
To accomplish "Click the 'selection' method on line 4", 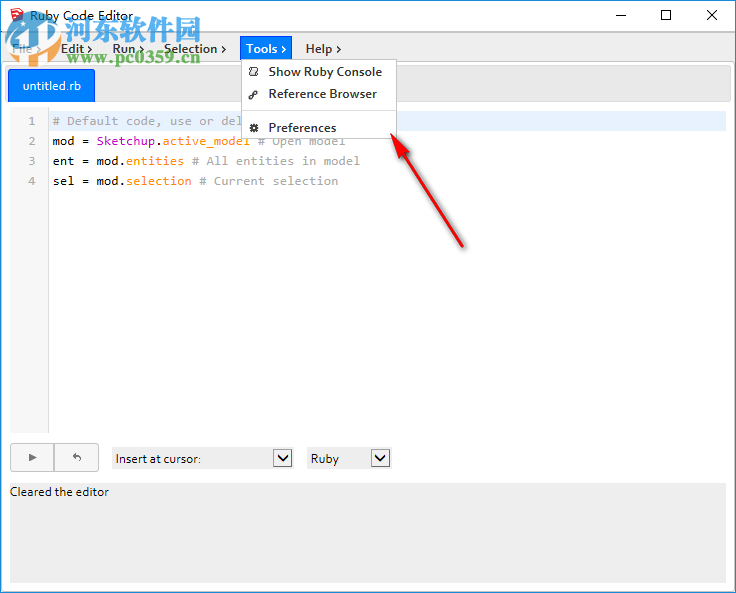I will click(x=159, y=181).
